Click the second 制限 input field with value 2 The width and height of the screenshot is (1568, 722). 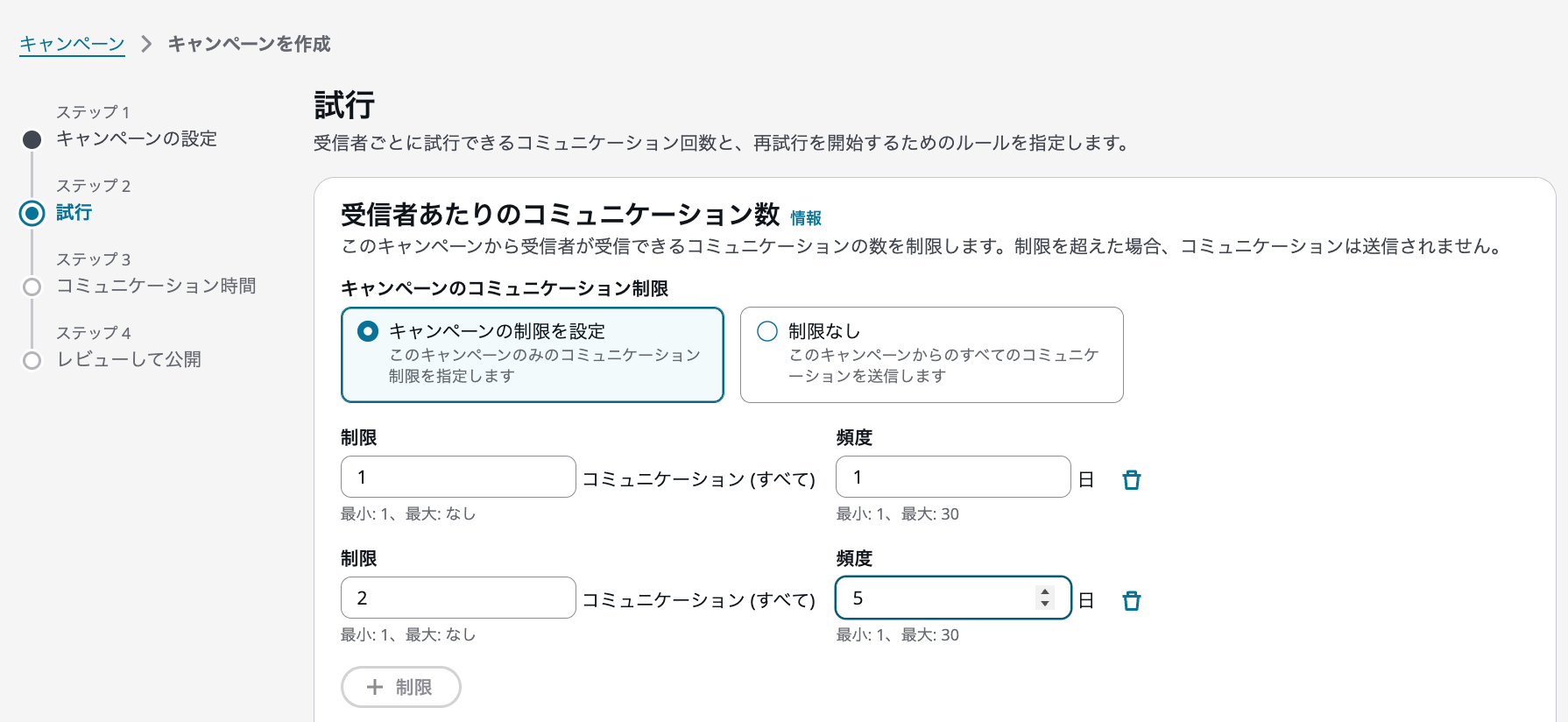click(x=458, y=598)
